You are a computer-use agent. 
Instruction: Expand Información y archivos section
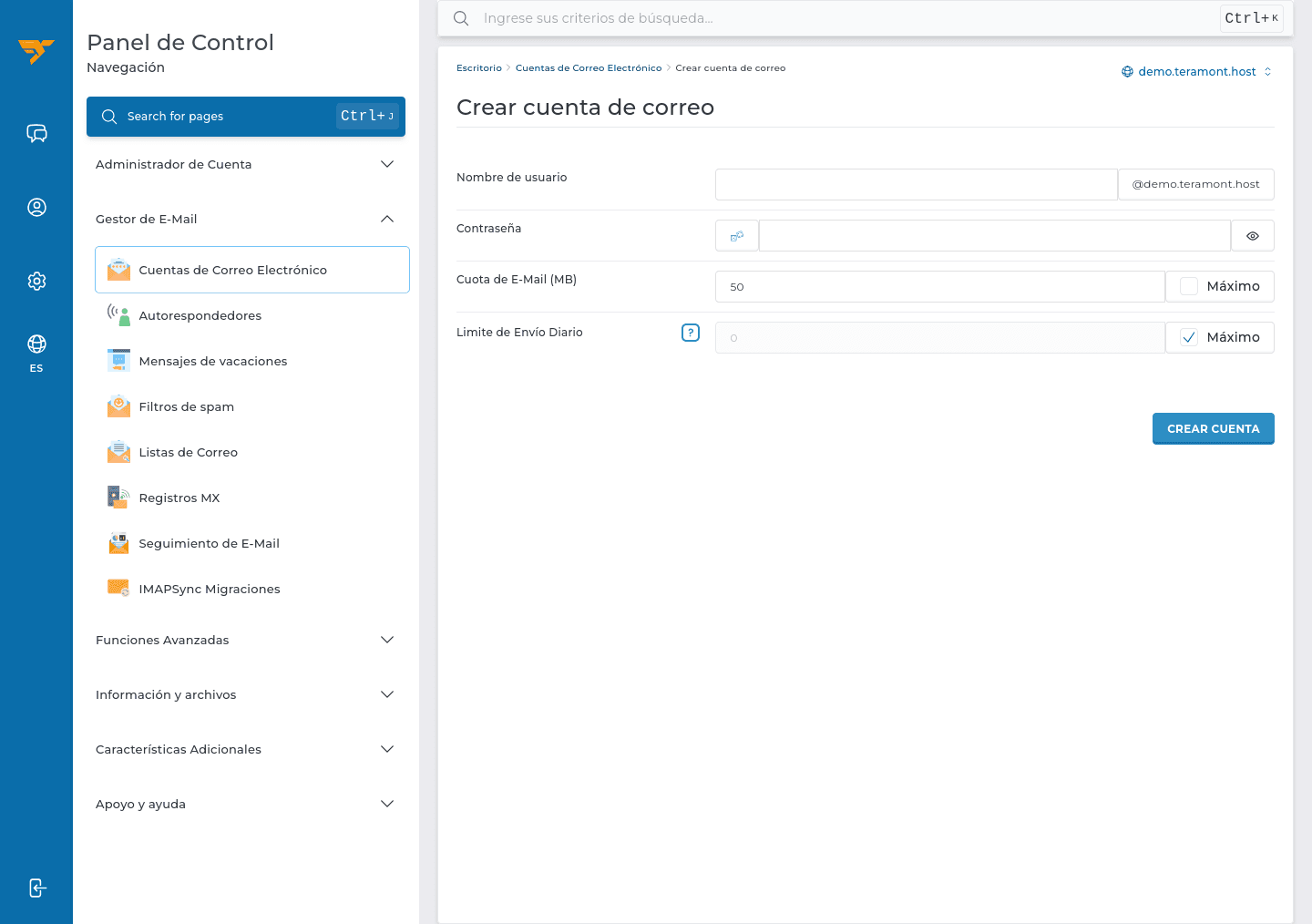[246, 694]
